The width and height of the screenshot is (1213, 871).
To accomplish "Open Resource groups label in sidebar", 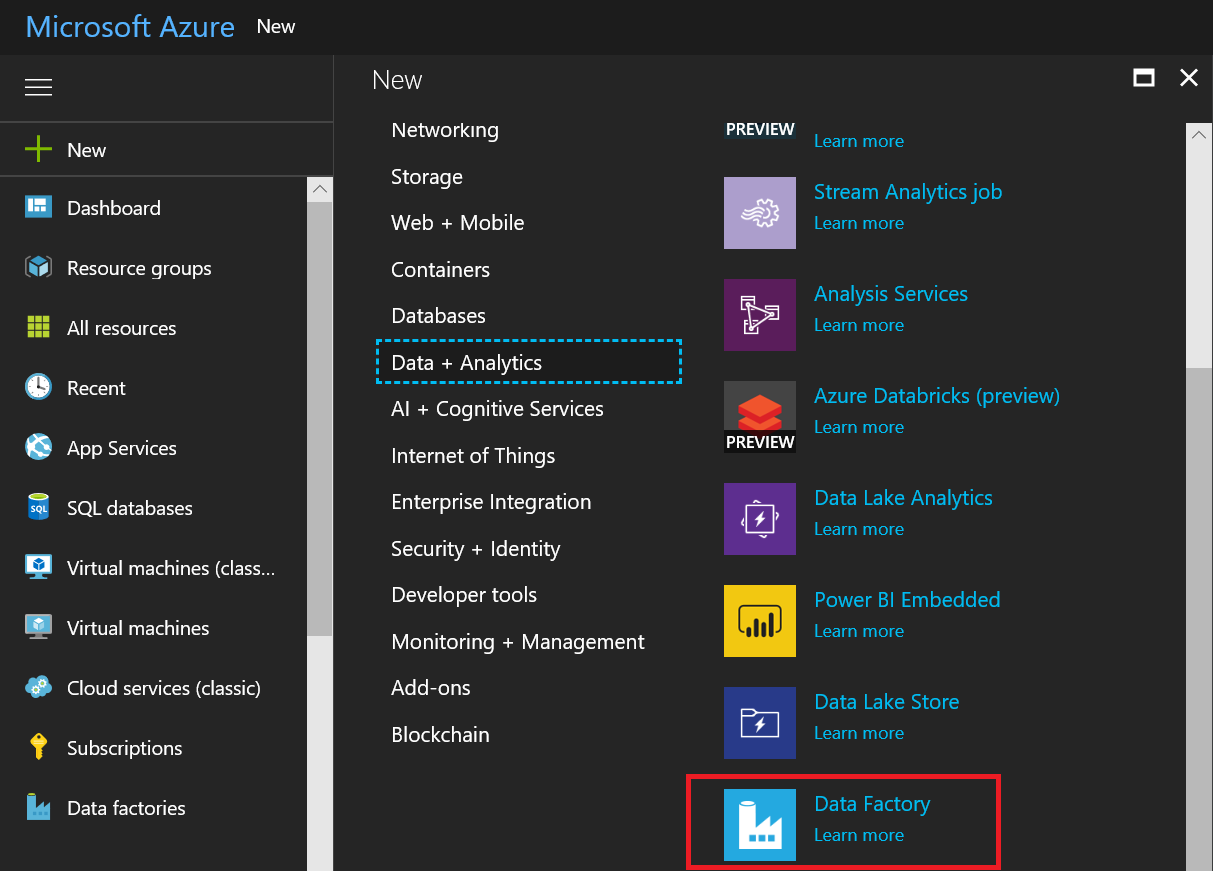I will (x=139, y=268).
